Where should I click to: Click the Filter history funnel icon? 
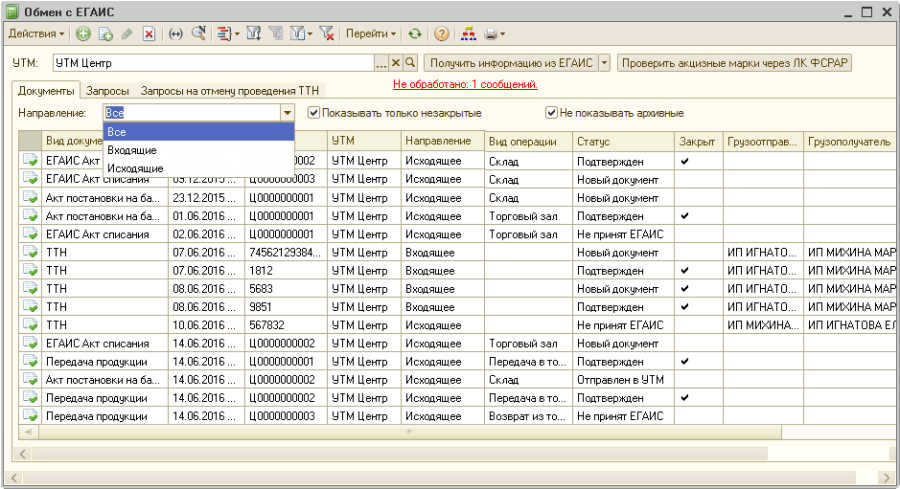(297, 34)
